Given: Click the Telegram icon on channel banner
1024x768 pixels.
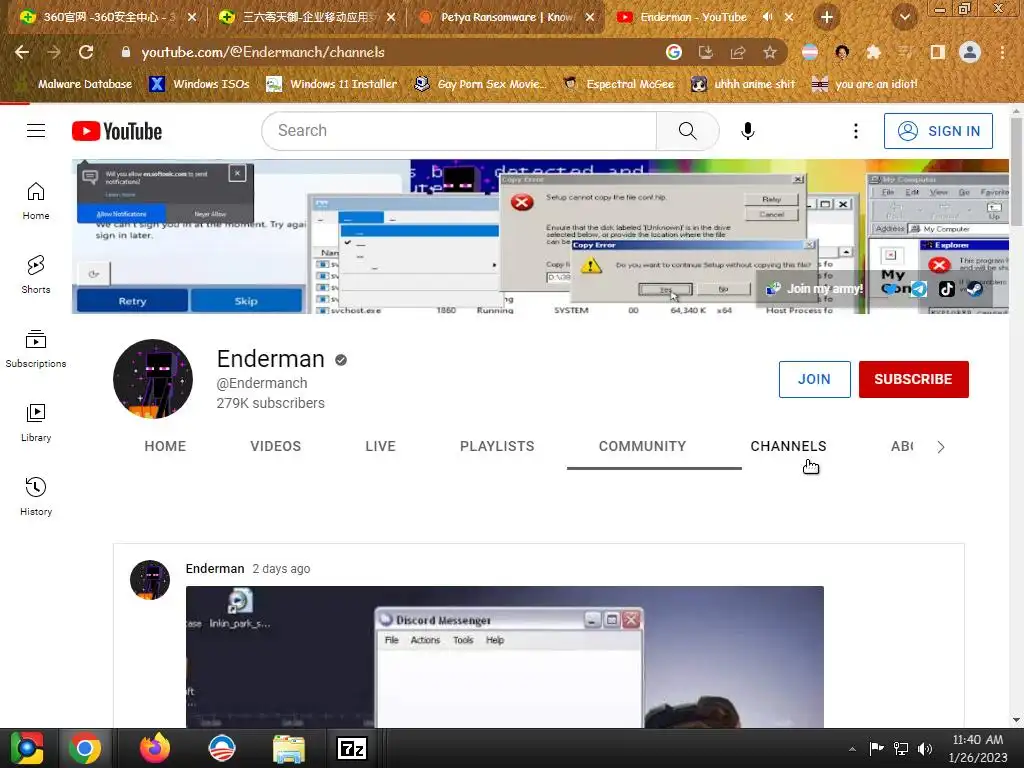Looking at the screenshot, I should click(920, 288).
